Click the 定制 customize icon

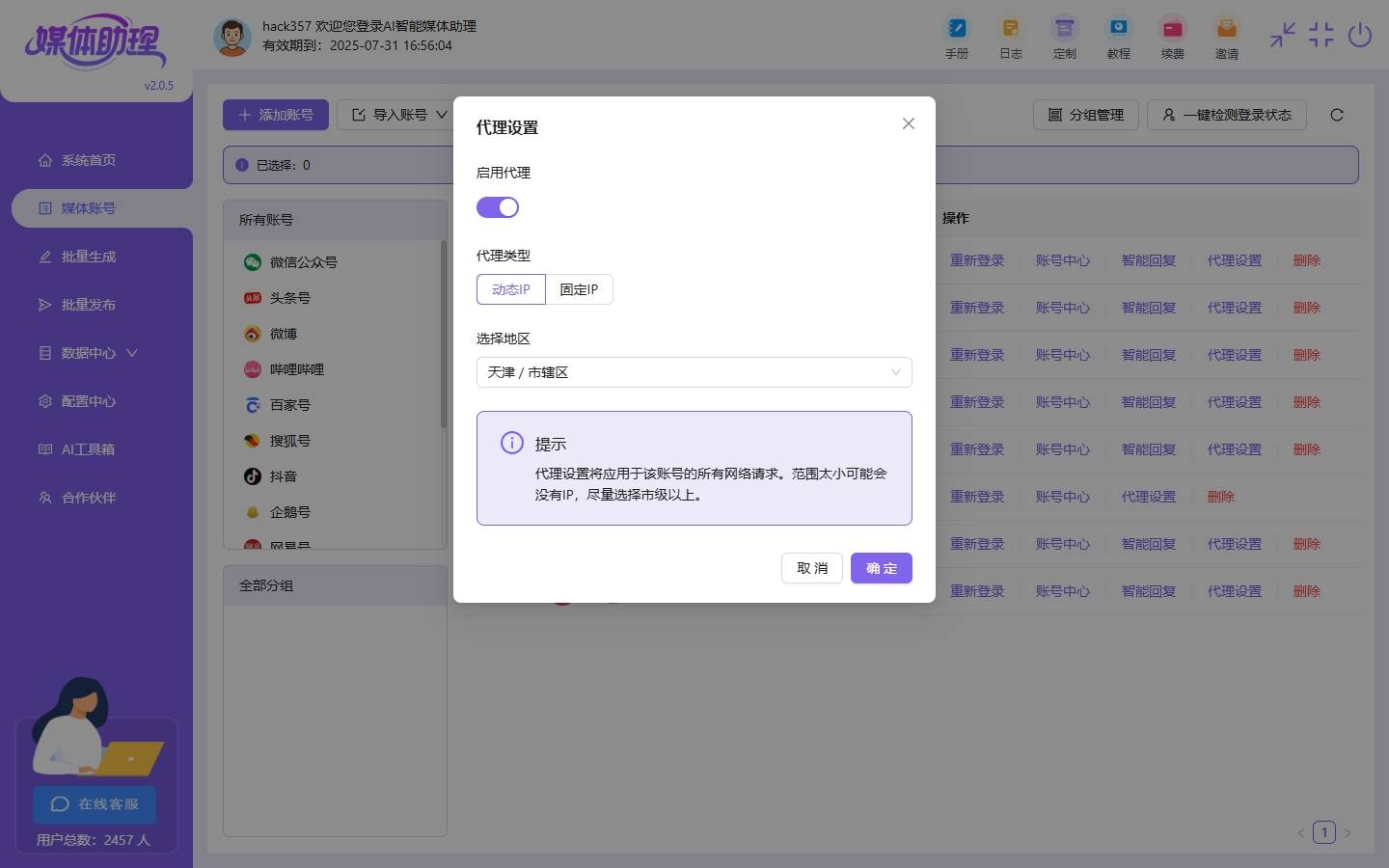pyautogui.click(x=1065, y=28)
